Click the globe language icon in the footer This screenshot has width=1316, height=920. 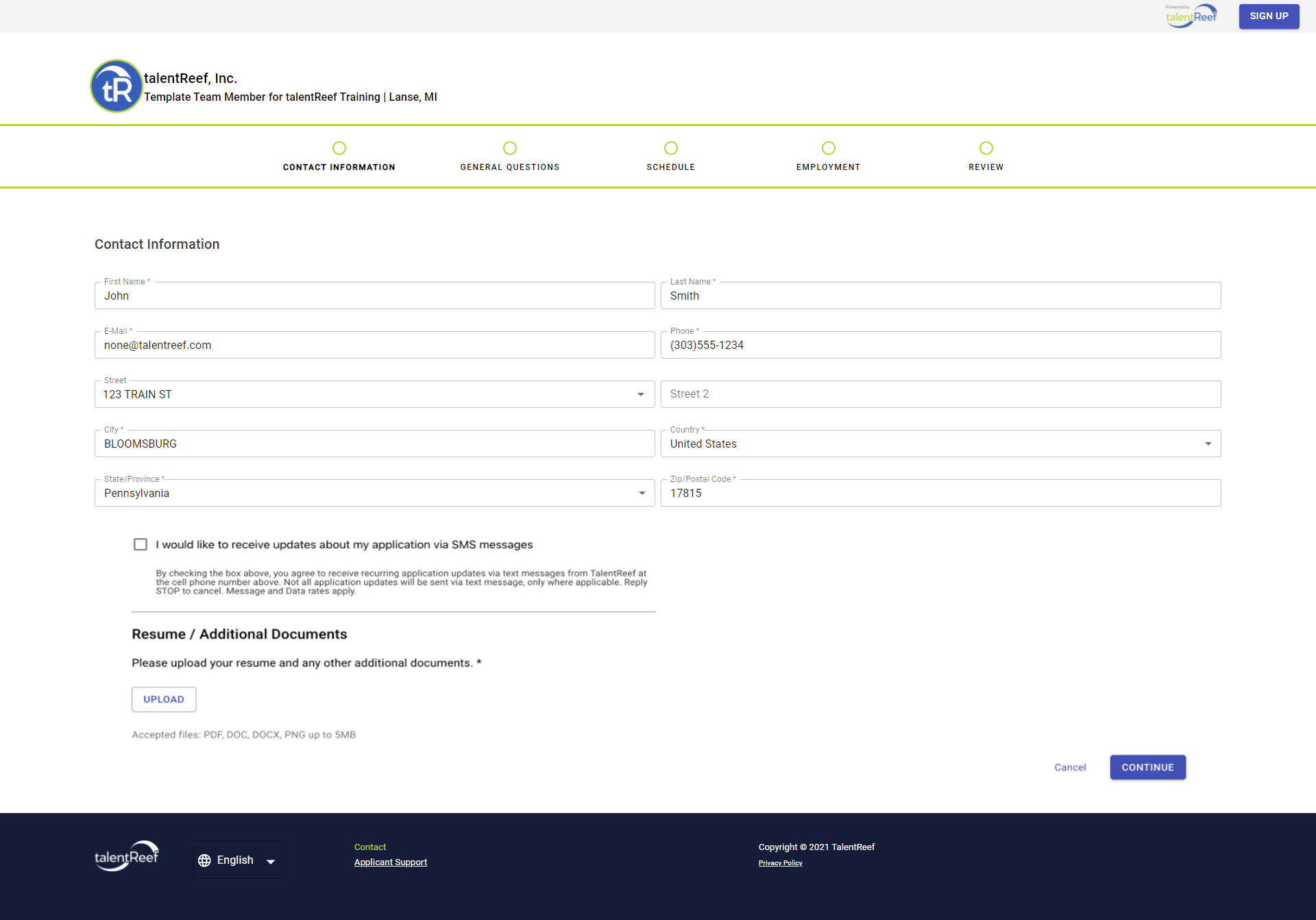click(204, 860)
